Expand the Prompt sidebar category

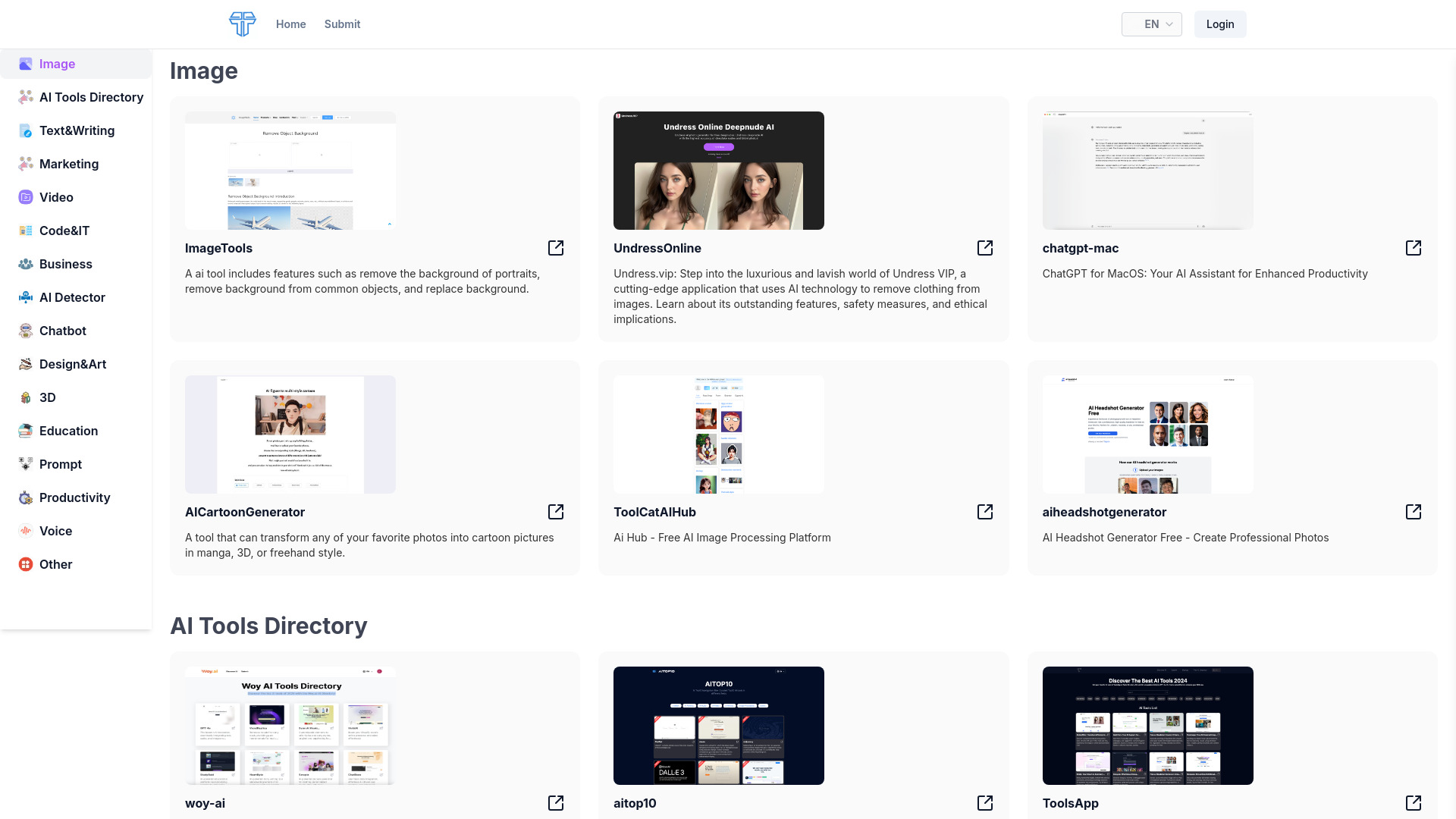tap(60, 464)
